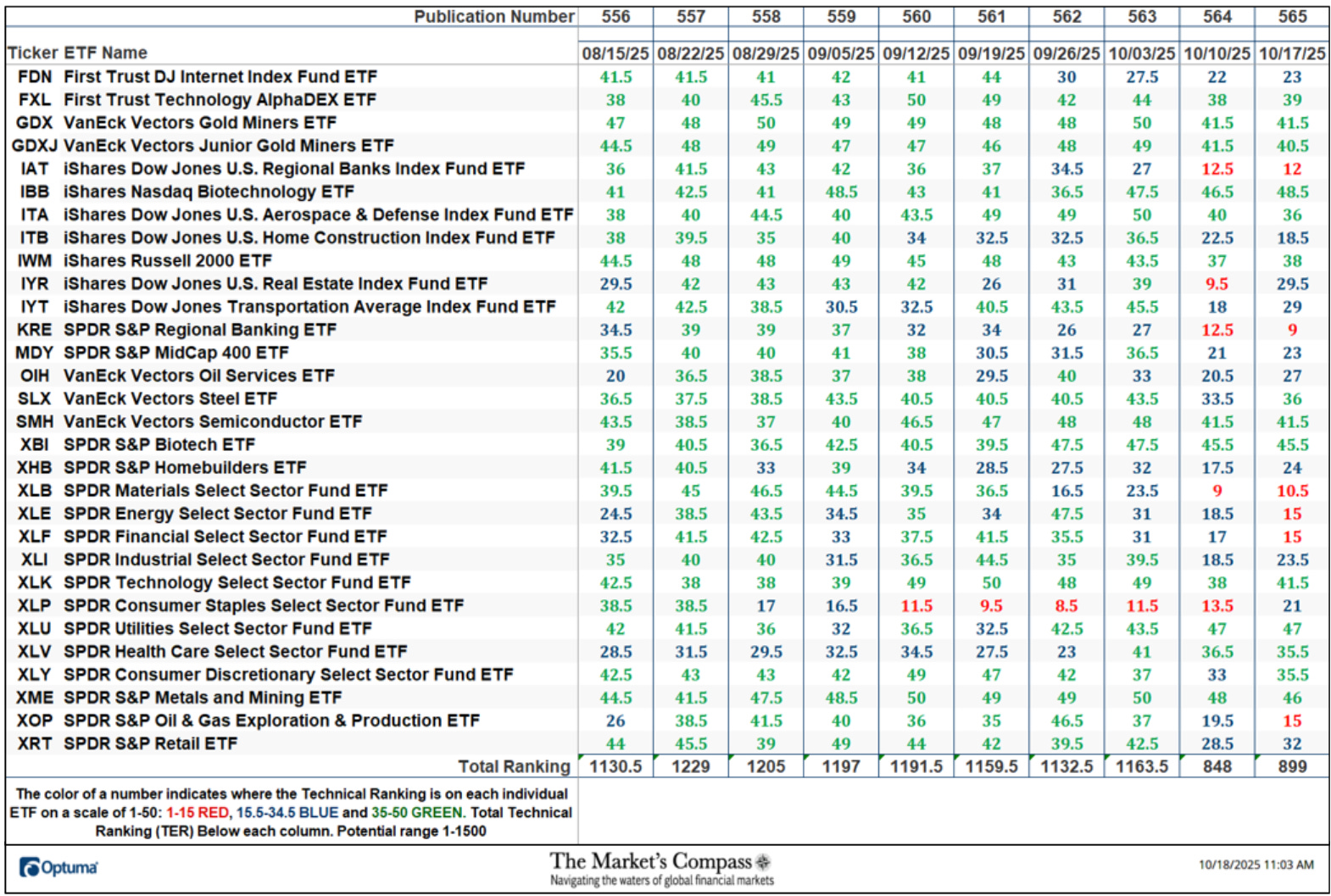Select the 12 value in IAT row
The width and height of the screenshot is (1331, 896).
1292,169
